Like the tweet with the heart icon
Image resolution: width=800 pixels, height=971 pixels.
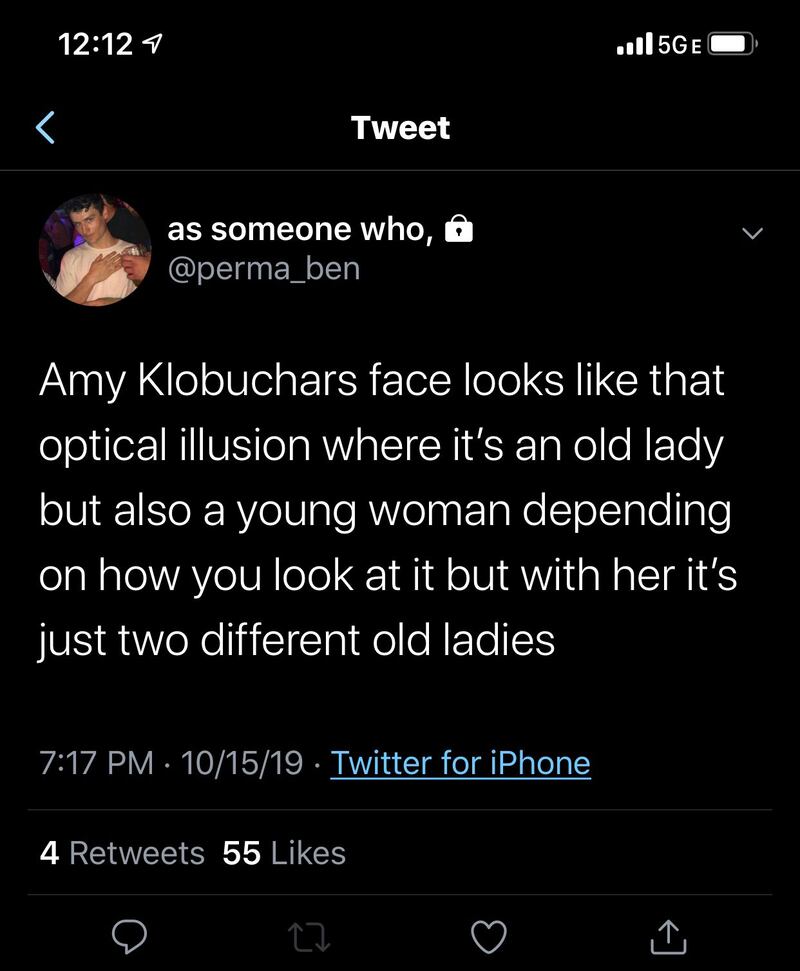489,936
